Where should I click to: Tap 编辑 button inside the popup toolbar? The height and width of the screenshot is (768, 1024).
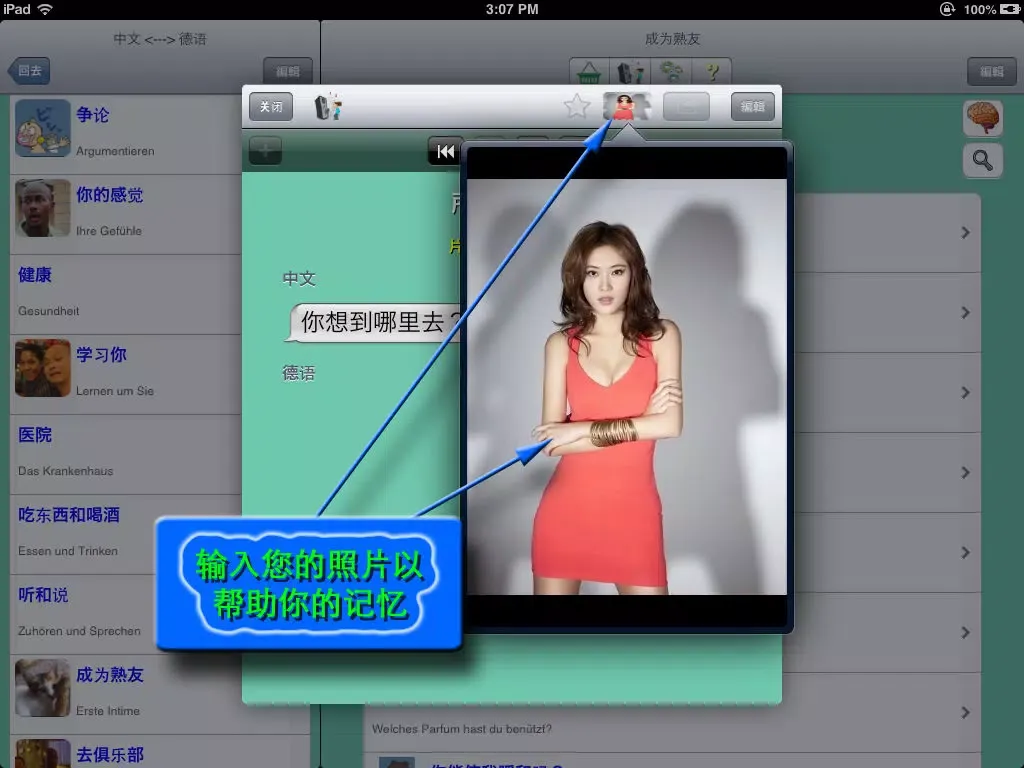click(752, 106)
